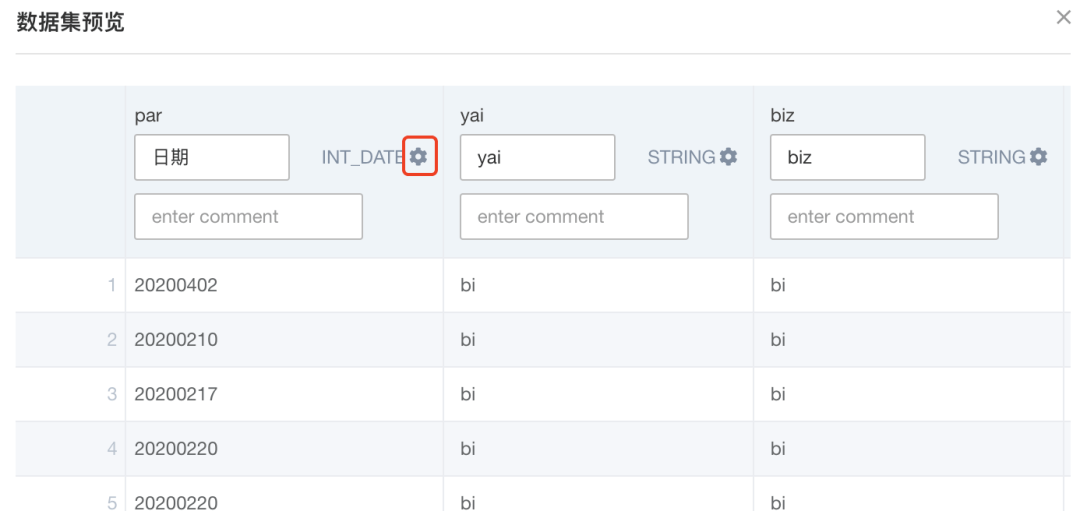
Task: Click the biz name input field
Action: tap(847, 157)
